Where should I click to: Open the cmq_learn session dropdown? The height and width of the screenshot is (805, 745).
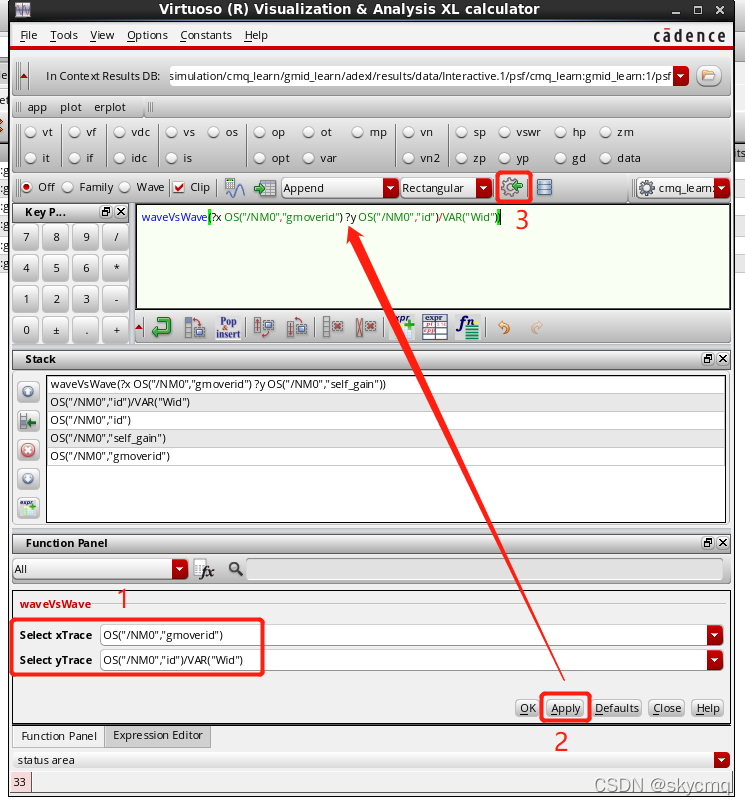(x=722, y=188)
